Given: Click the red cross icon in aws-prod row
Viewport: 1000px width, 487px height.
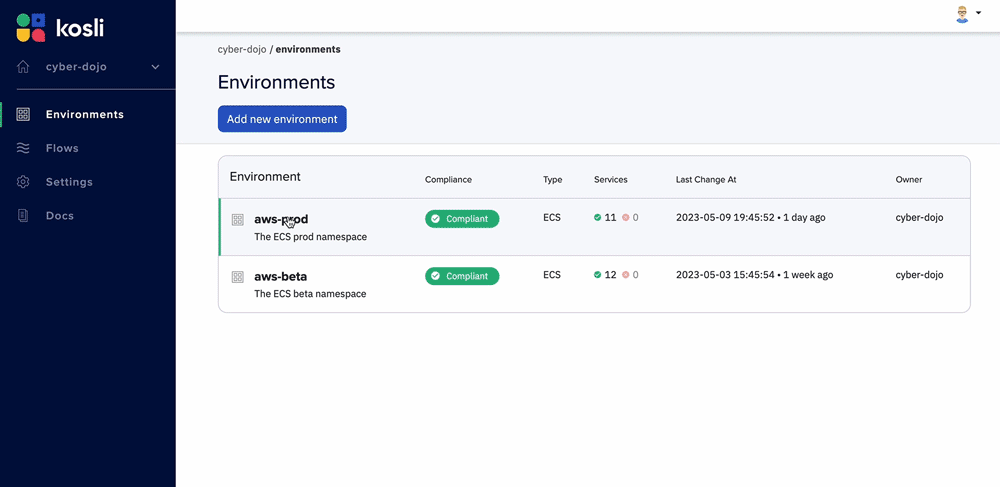Looking at the screenshot, I should pos(626,218).
